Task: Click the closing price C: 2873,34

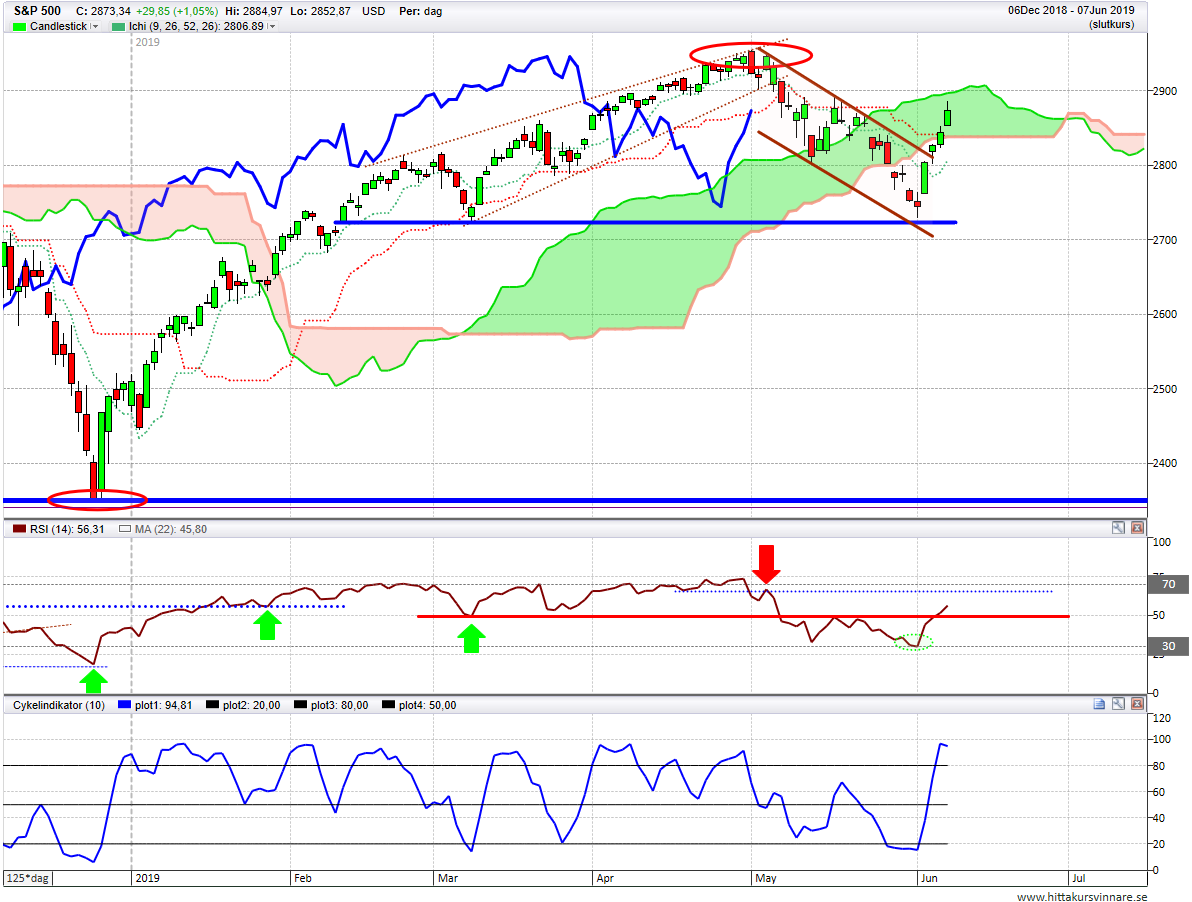Action: (103, 11)
